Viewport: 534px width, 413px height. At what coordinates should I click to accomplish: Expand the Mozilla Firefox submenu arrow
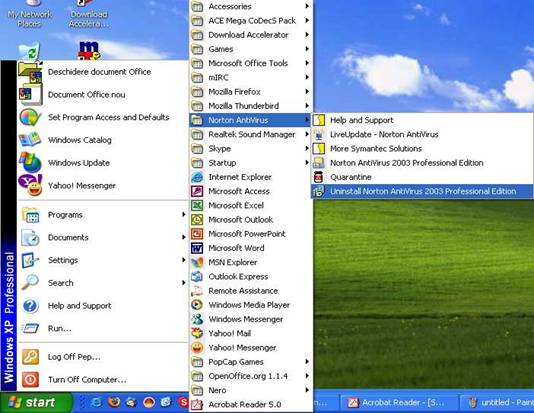click(307, 92)
